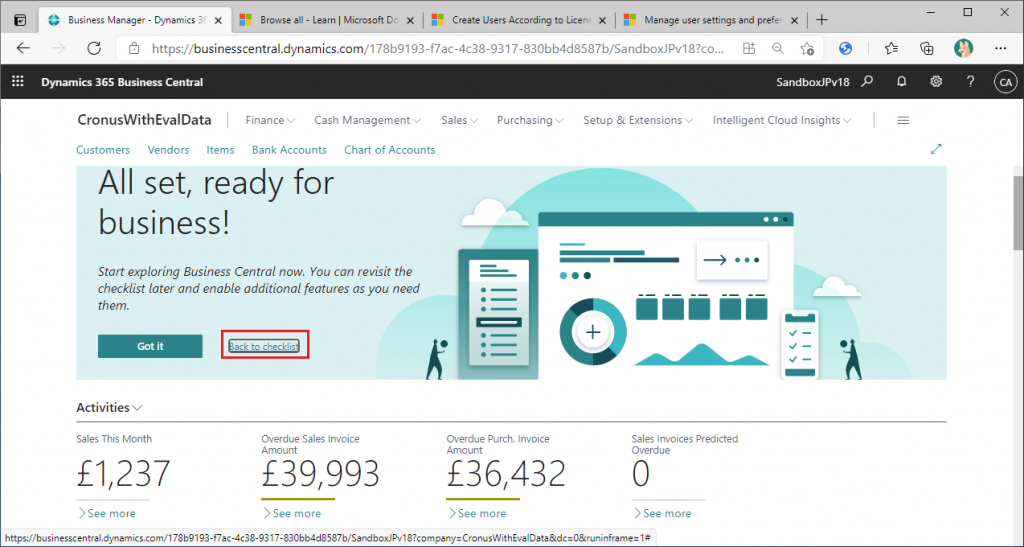1024x547 pixels.
Task: Expand the Purchasing menu
Action: point(530,120)
